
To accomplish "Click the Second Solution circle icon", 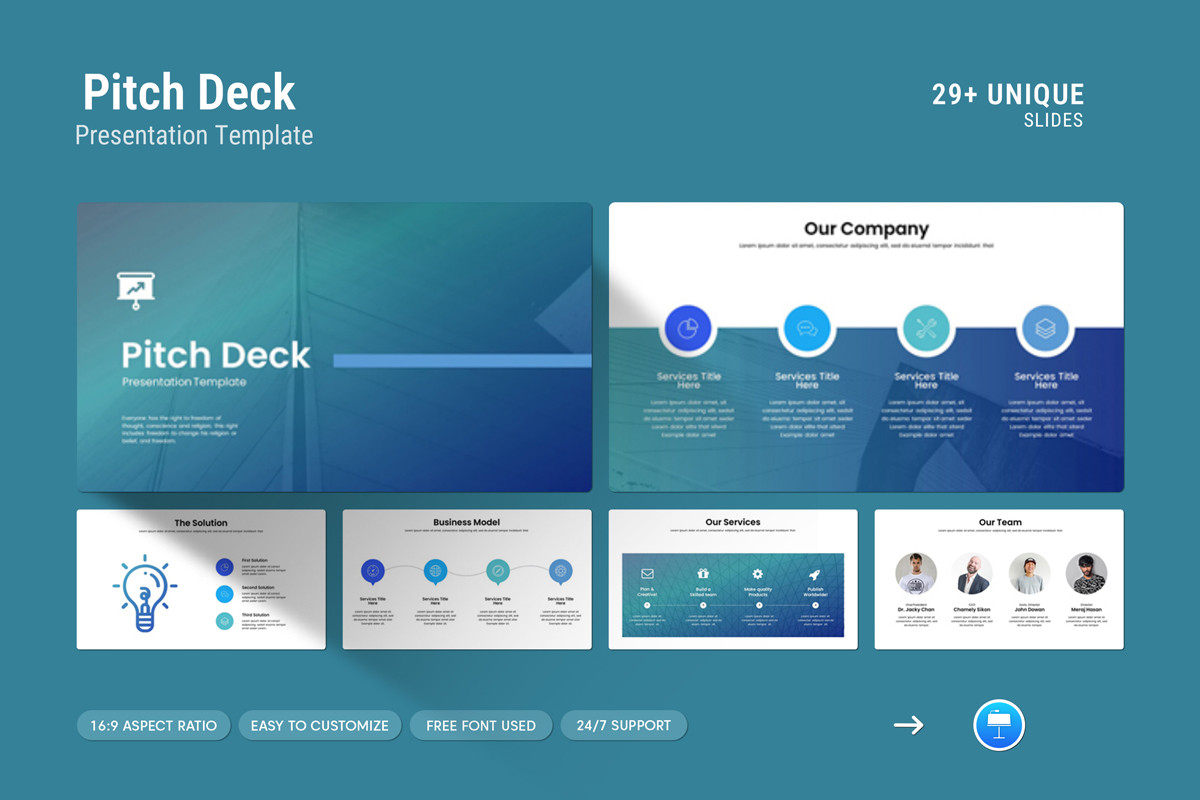I will (x=225, y=594).
